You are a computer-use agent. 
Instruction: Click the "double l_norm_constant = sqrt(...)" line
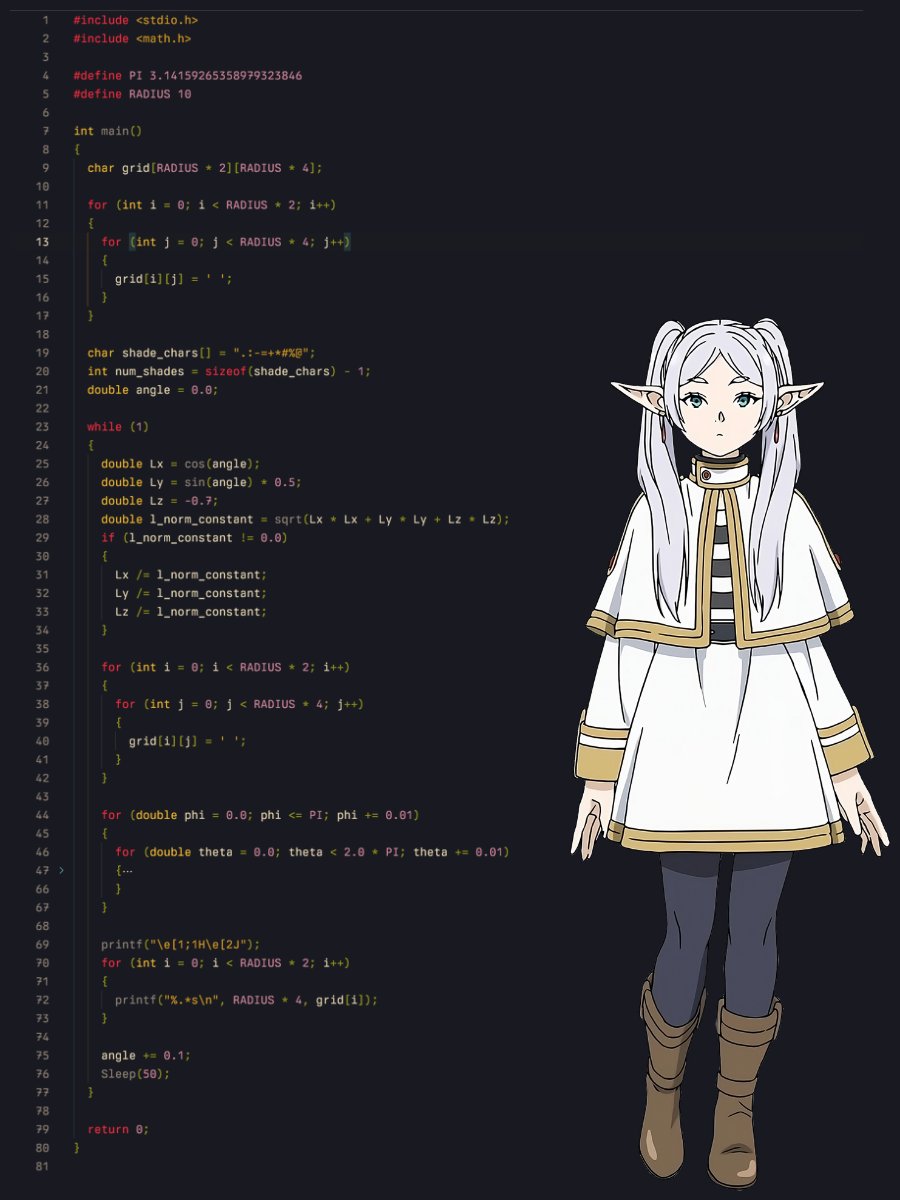coord(306,519)
